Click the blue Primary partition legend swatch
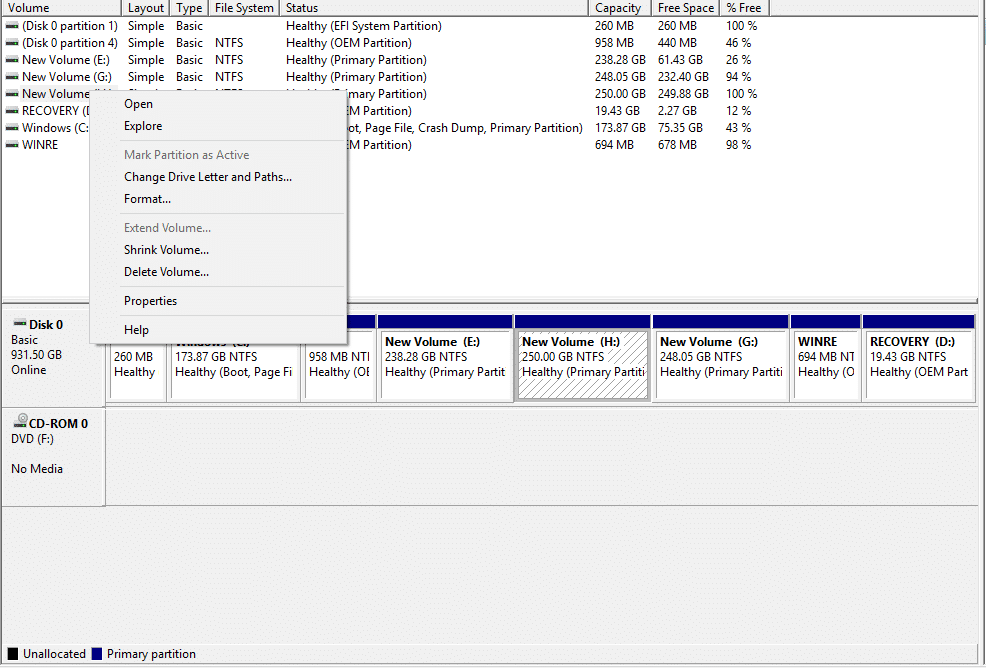 (x=97, y=654)
